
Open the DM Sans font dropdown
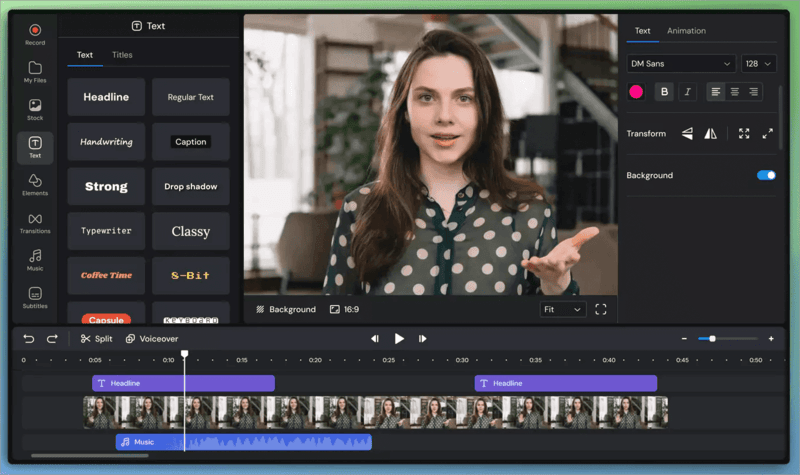click(681, 64)
